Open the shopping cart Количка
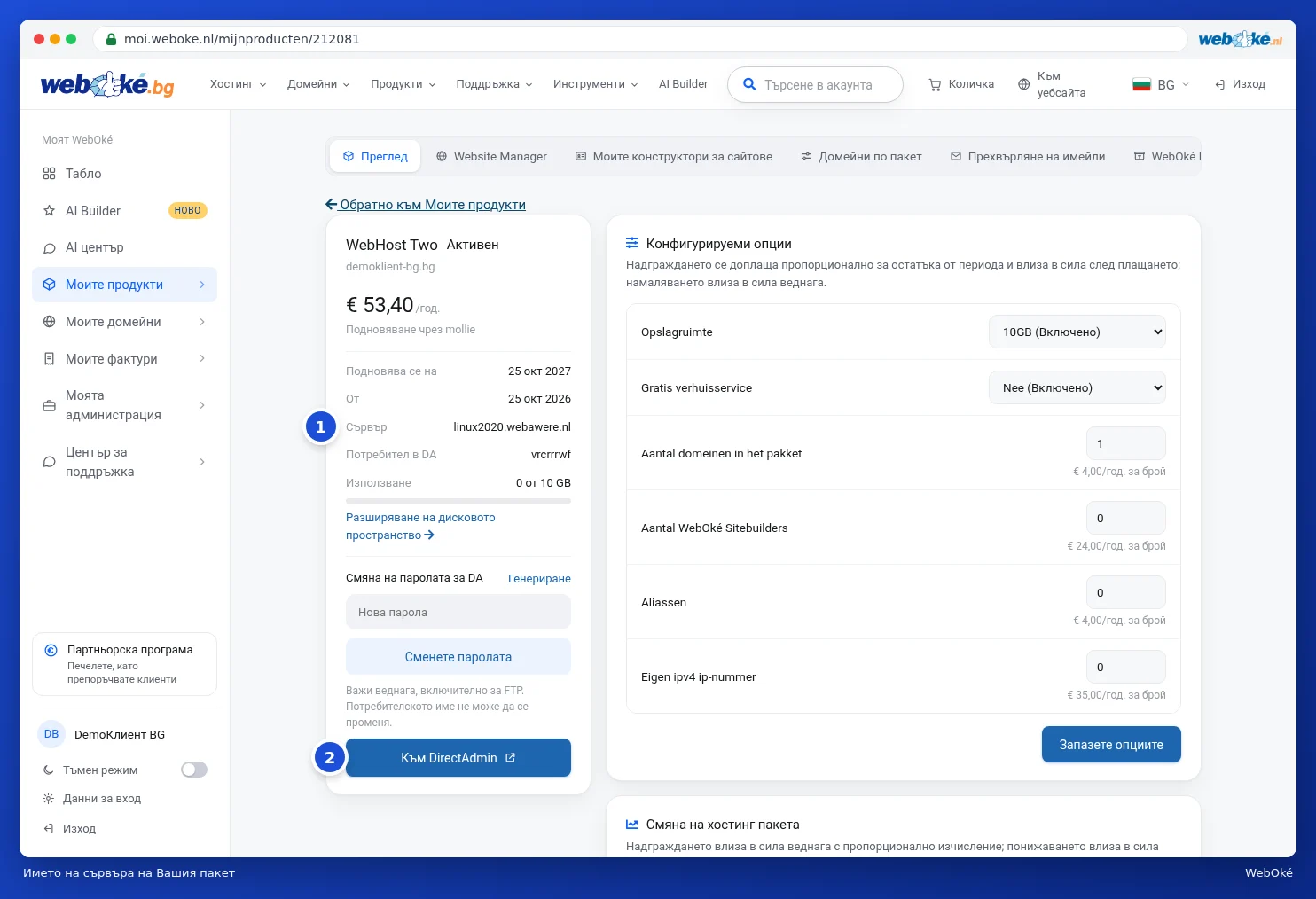Viewport: 1316px width, 899px height. 961,84
